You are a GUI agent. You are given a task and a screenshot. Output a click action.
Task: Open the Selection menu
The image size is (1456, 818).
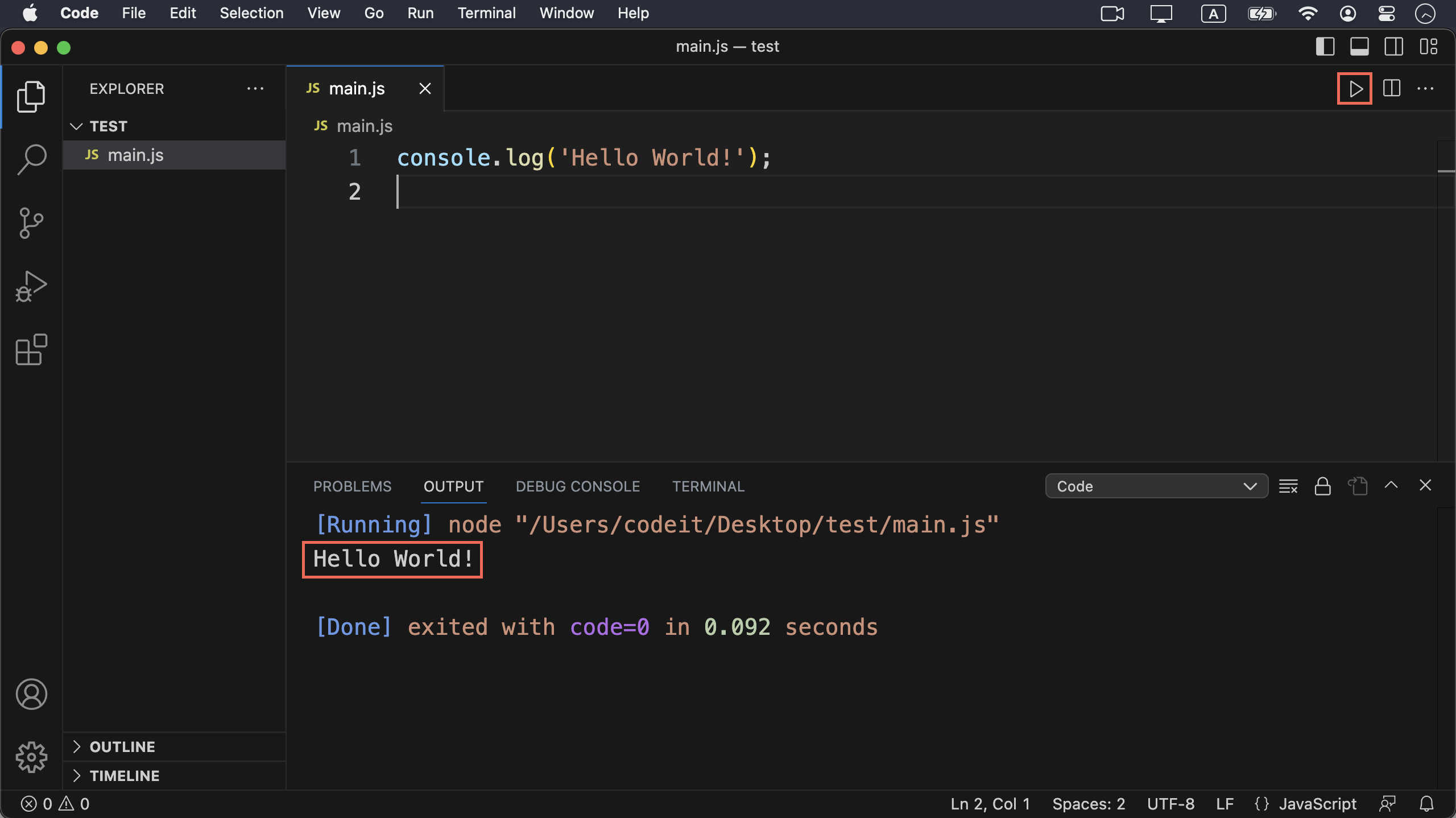pyautogui.click(x=251, y=13)
